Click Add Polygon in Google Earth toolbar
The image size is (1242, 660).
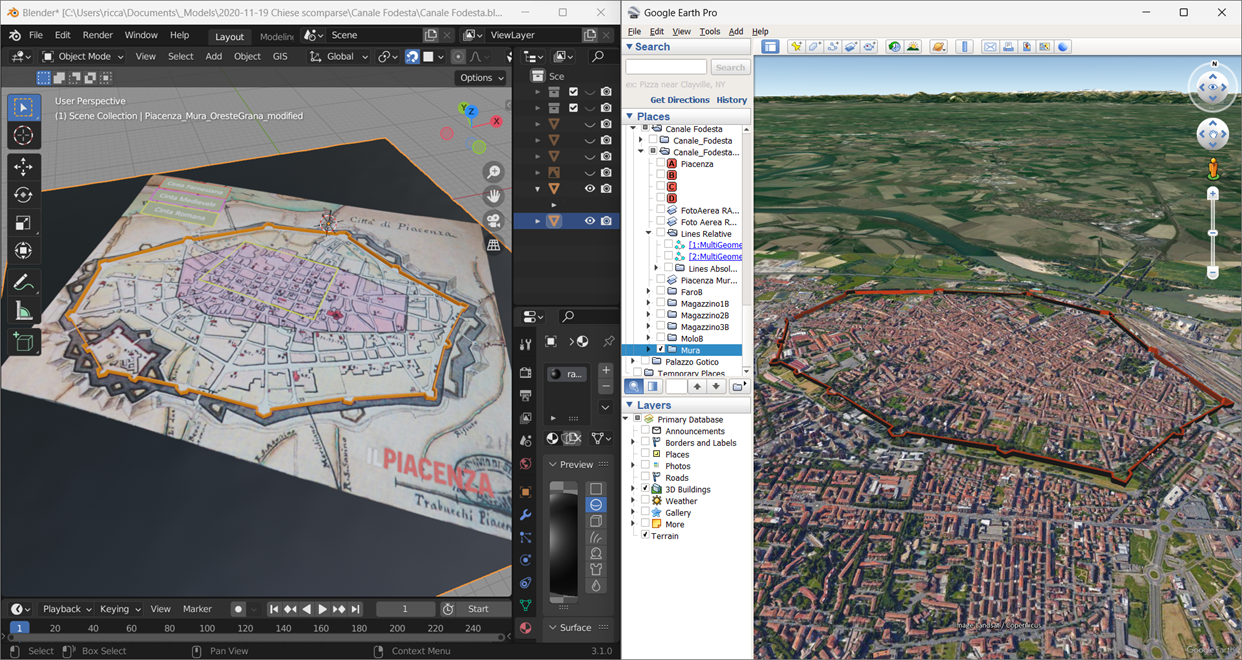pos(815,47)
